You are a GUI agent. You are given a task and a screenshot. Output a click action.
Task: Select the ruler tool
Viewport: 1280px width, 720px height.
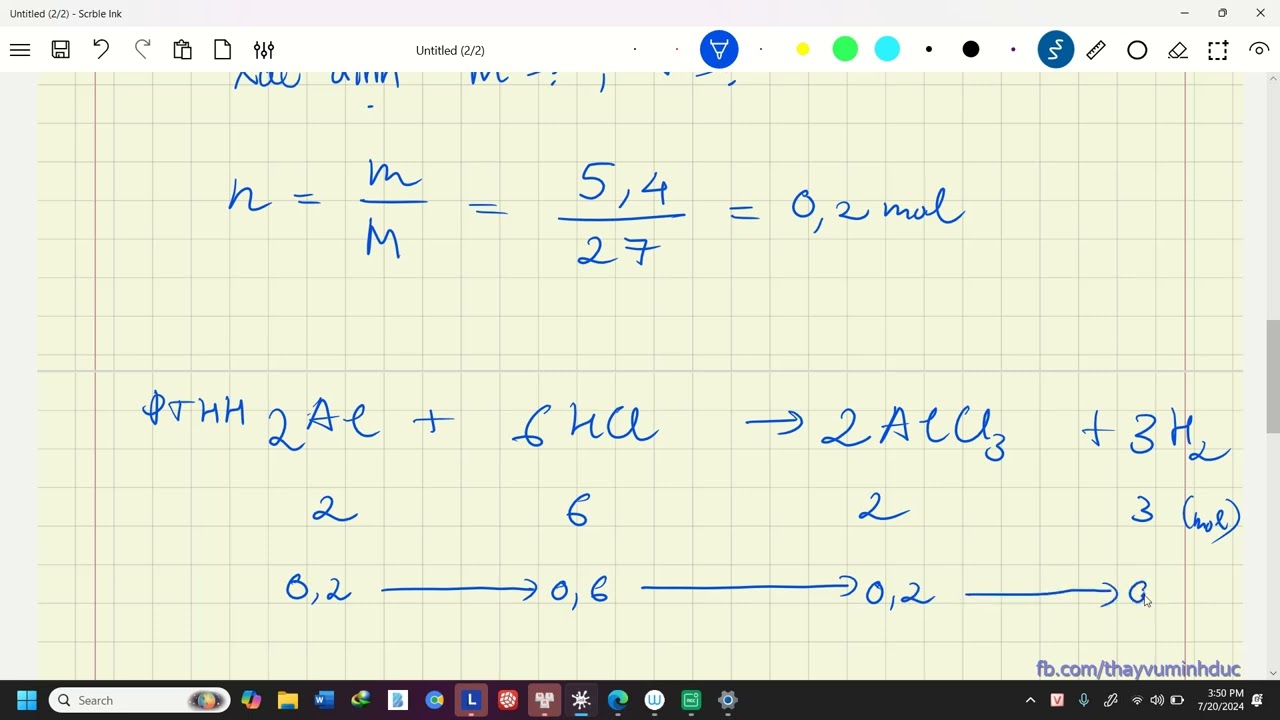pyautogui.click(x=1096, y=49)
